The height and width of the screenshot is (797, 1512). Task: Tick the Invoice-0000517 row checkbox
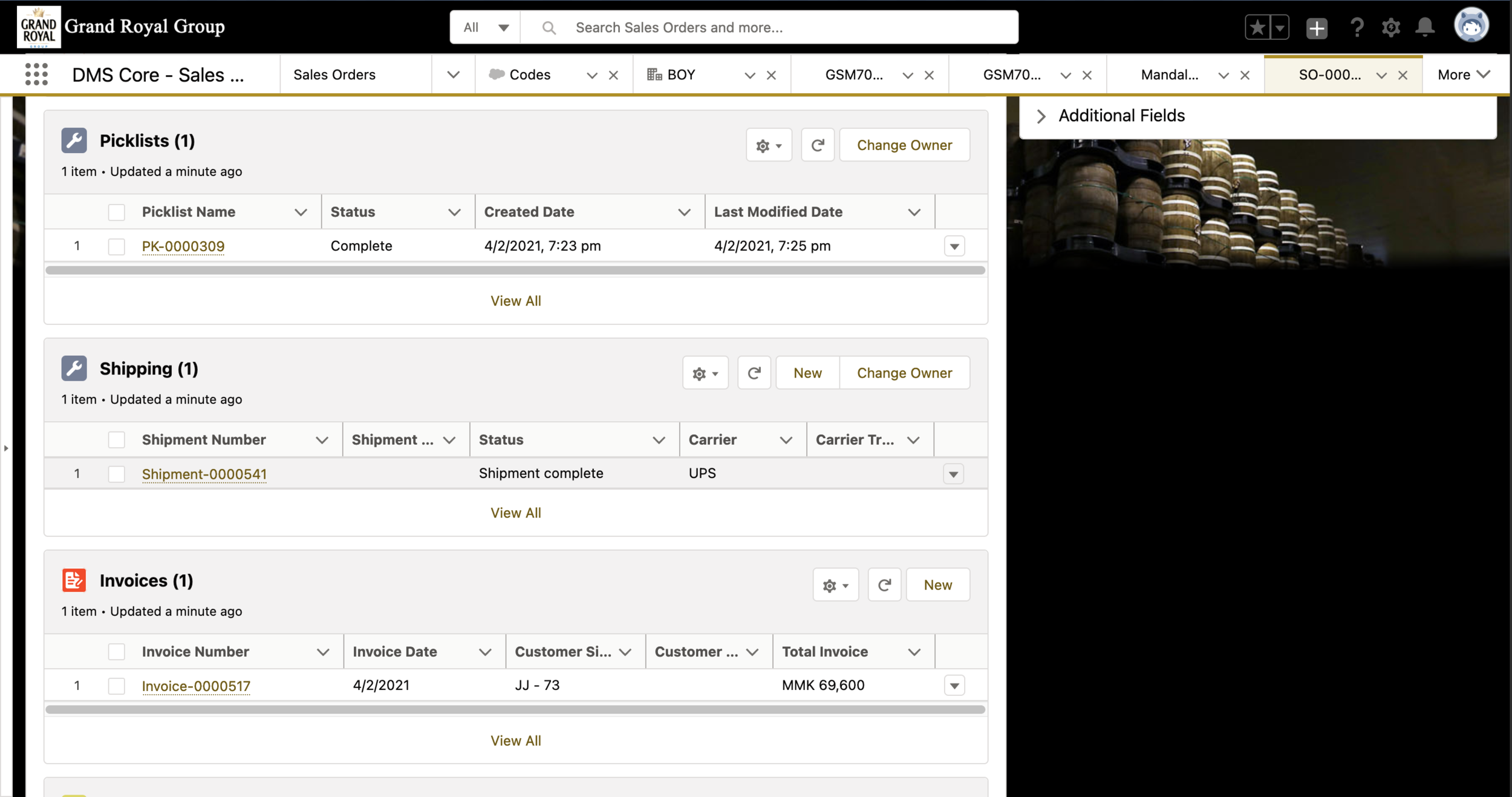pyautogui.click(x=116, y=686)
